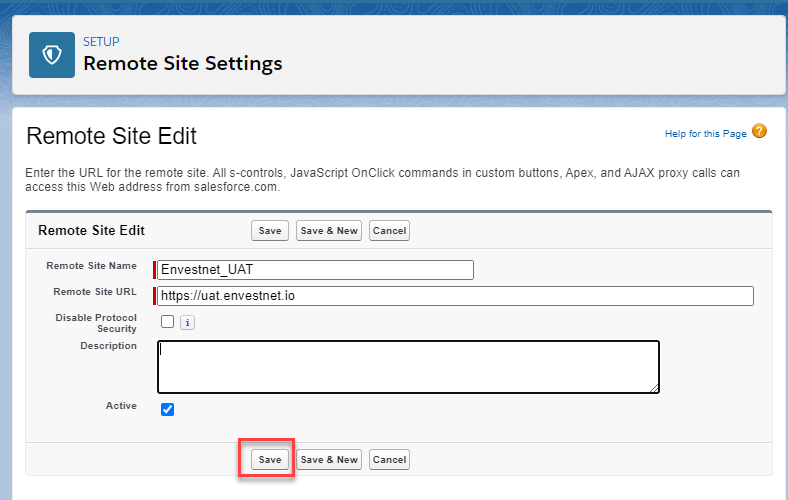Click the bottom Save button
This screenshot has height=500, width=788.
[270, 460]
